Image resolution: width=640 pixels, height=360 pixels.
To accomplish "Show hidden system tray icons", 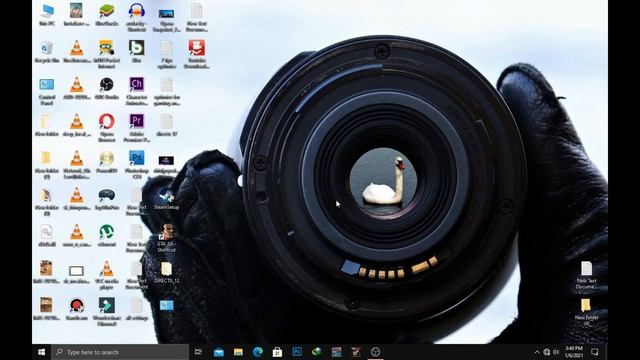I will pos(537,352).
